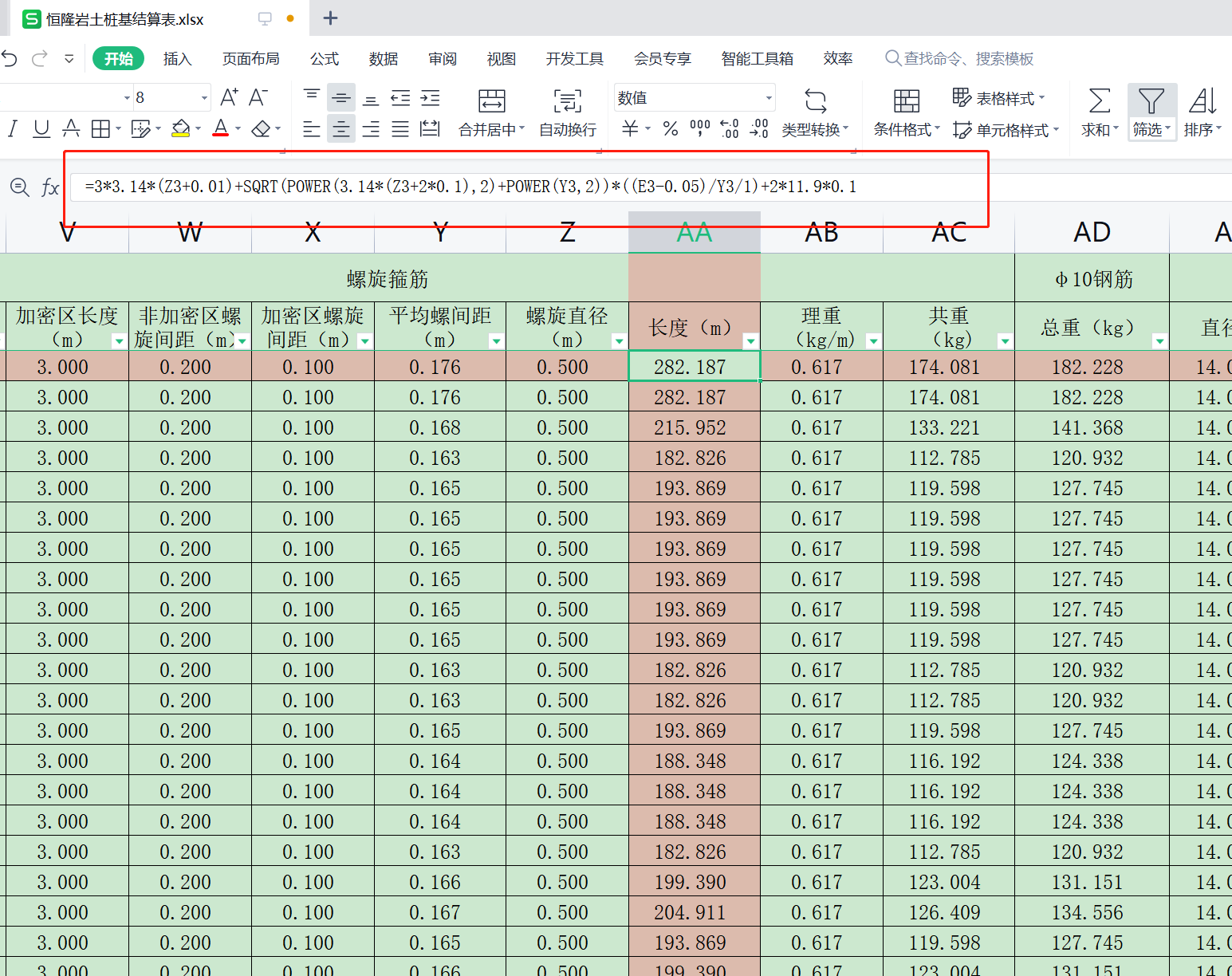1232x976 pixels.
Task: Open 单元格样式 cell style dropdown
Action: [x=1006, y=129]
